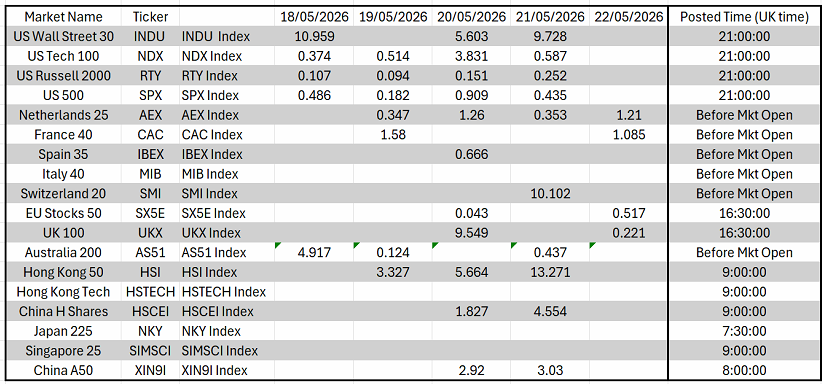Select the value 0.043 cell

coord(472,214)
